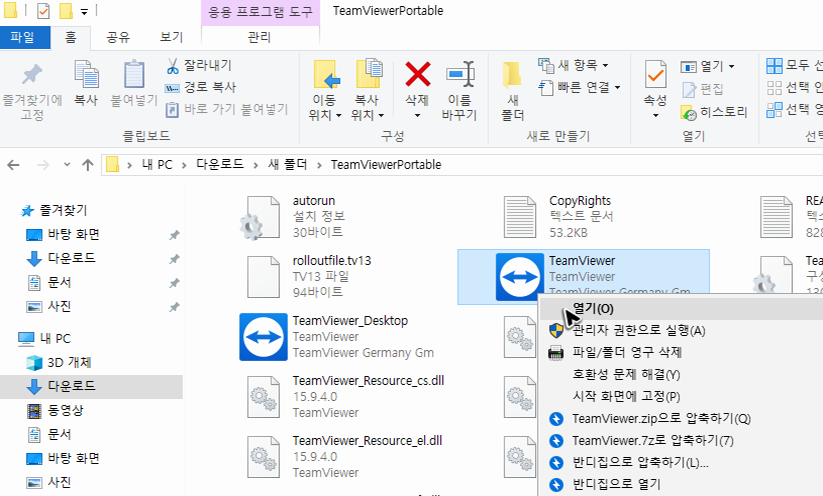
Task: Open pinned 사진 under 즐겨찾기
Action: pos(59,307)
